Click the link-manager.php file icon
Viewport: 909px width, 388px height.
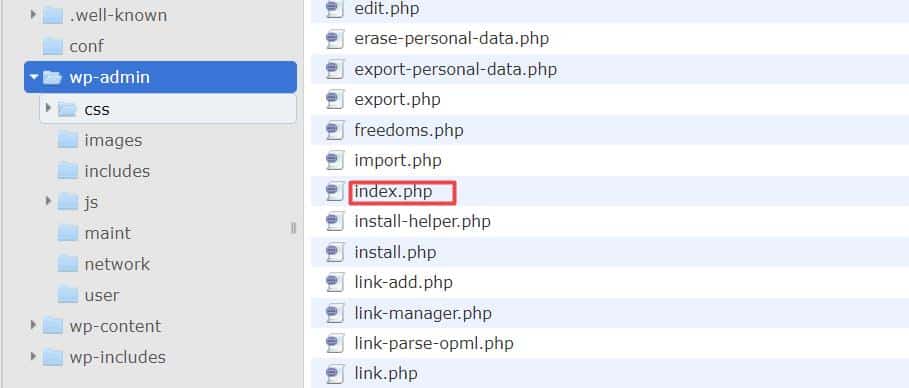(x=334, y=314)
